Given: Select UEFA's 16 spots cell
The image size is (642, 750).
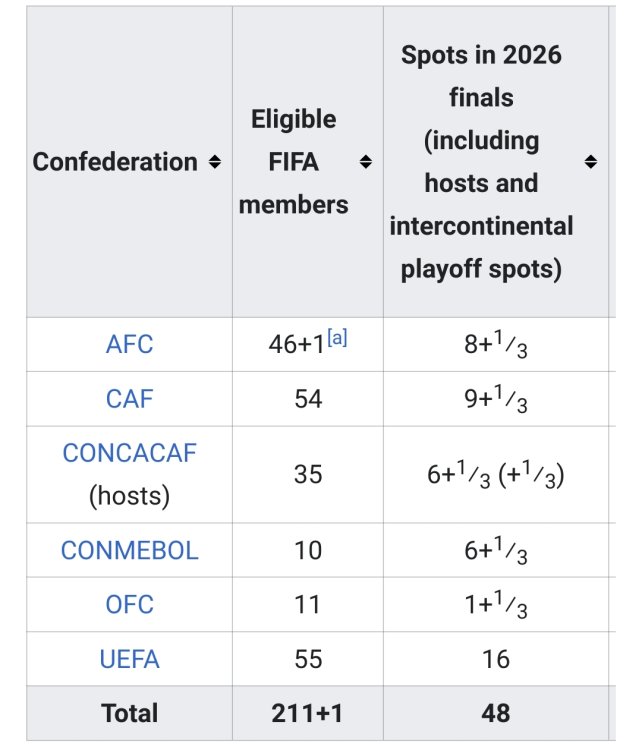Looking at the screenshot, I should point(495,660).
